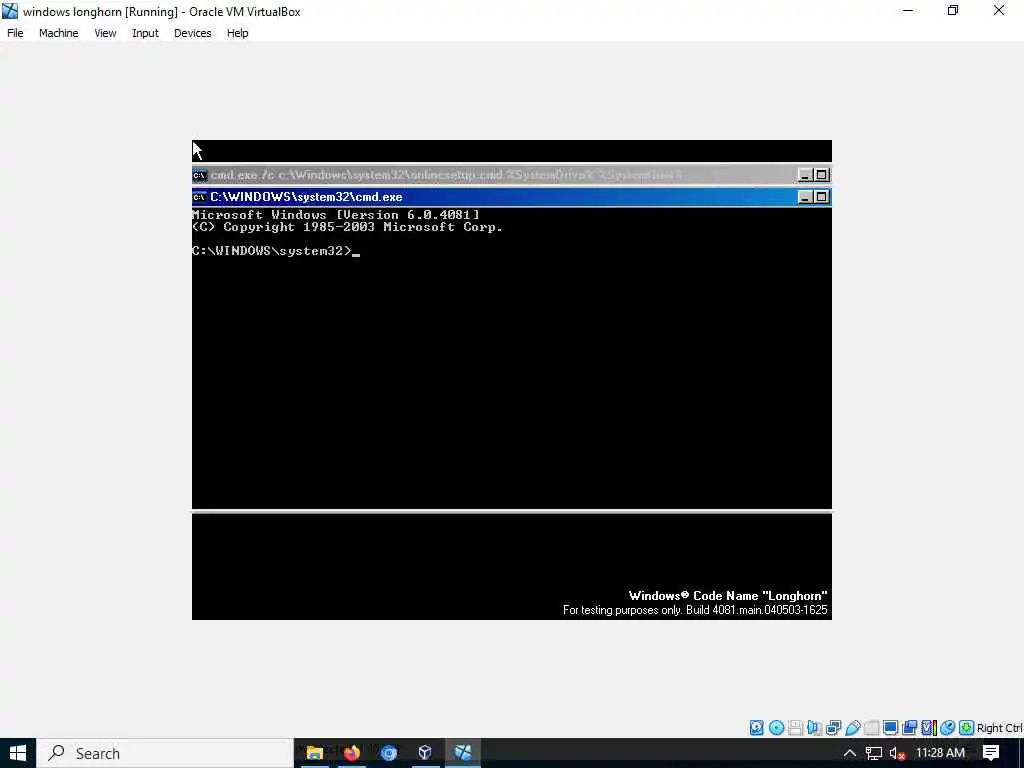Screen dimensions: 1024x768
Task: Click the active cmd.exe title bar system icon
Action: click(x=200, y=197)
